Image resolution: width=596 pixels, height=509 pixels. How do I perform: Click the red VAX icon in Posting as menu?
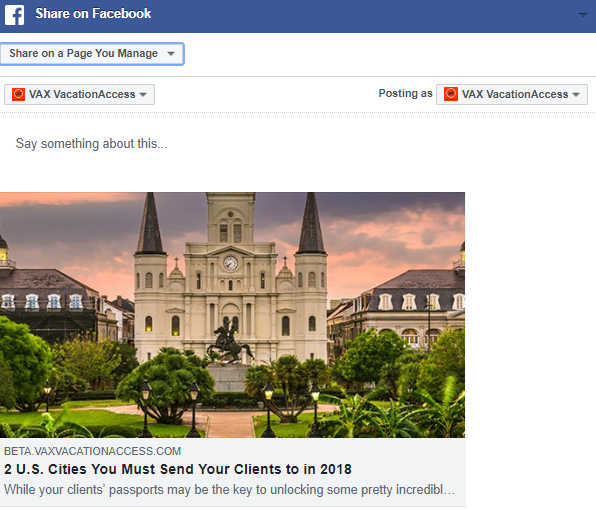pyautogui.click(x=451, y=94)
